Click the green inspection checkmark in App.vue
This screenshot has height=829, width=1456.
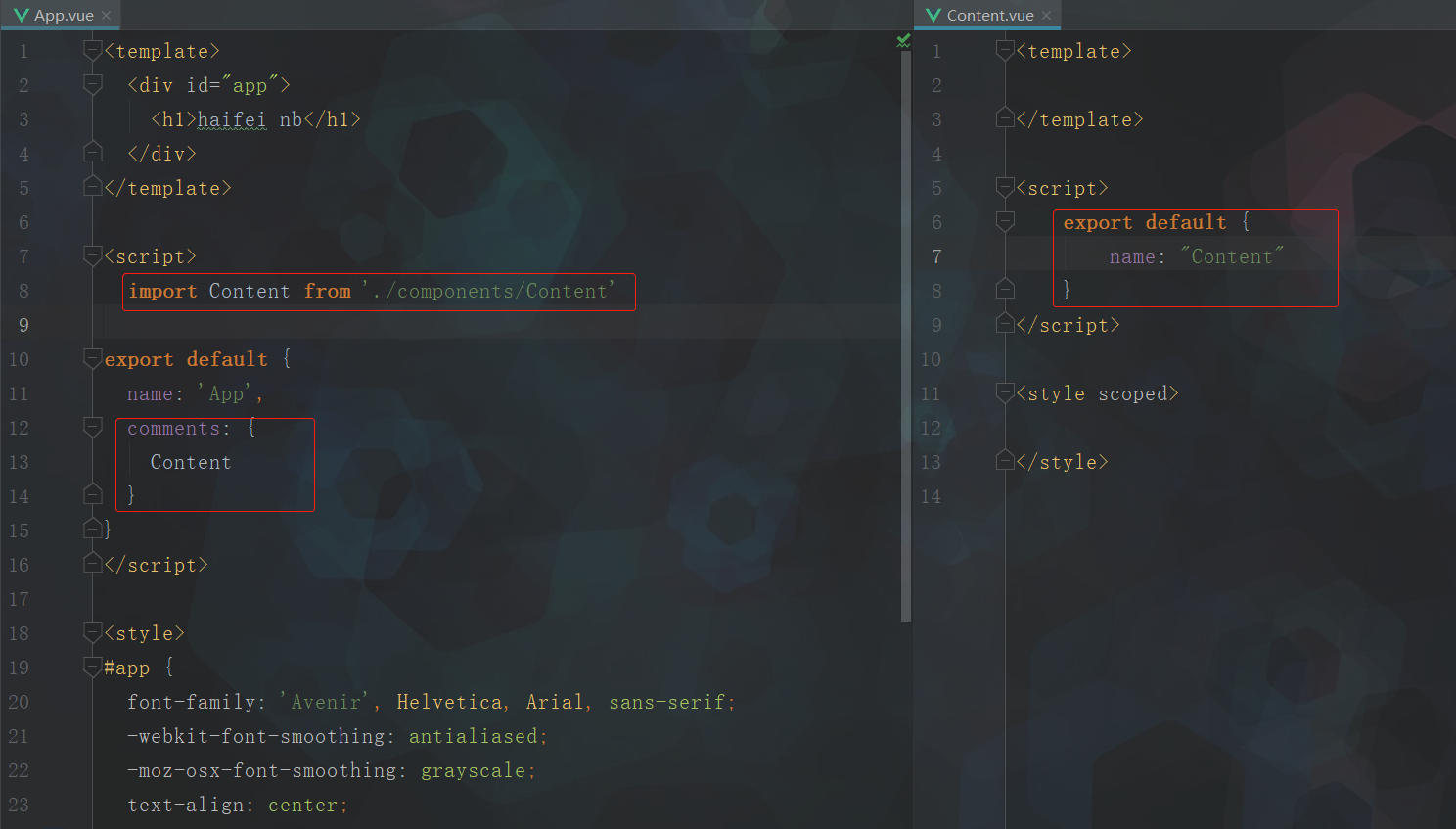click(903, 40)
